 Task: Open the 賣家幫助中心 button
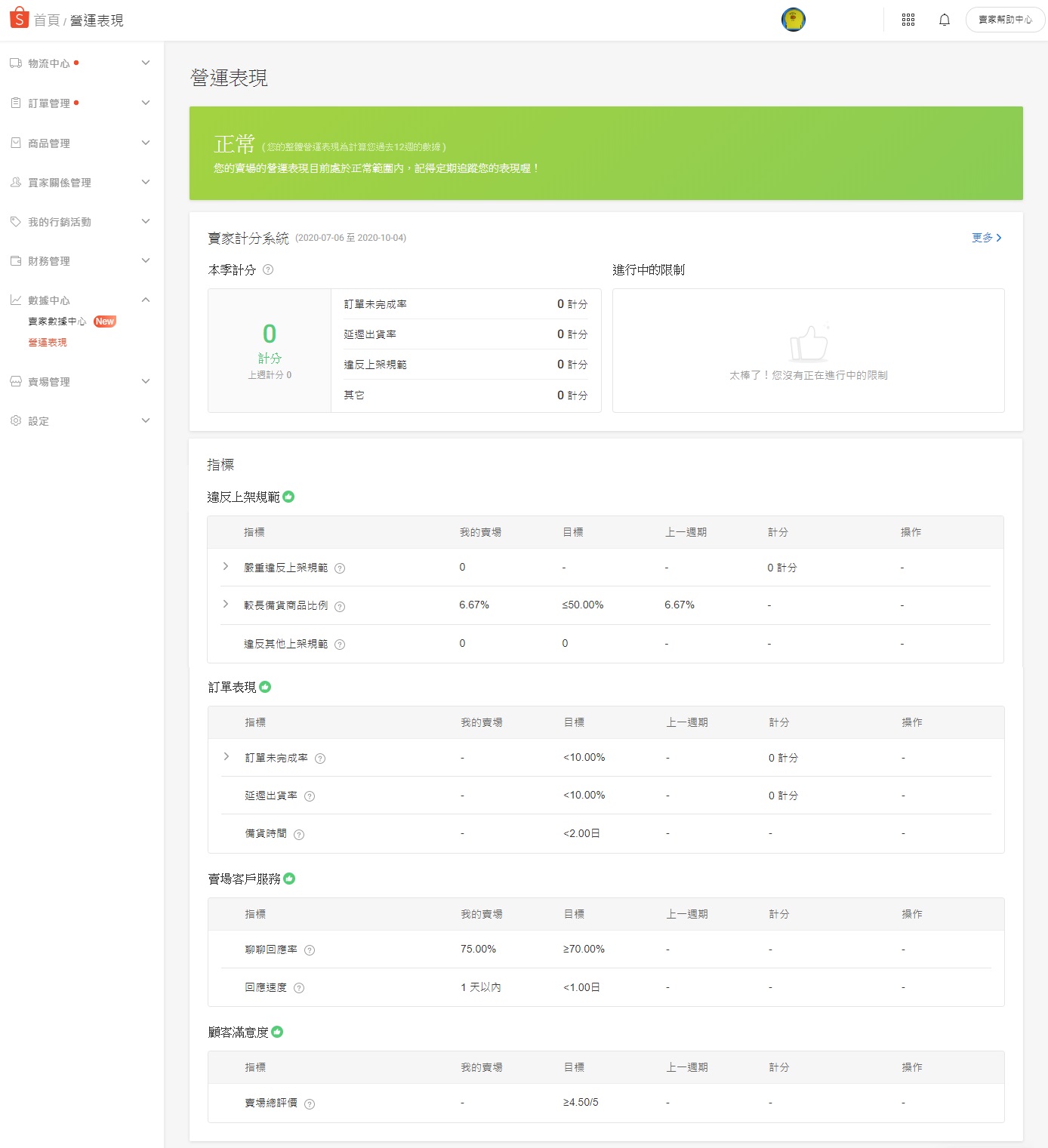pyautogui.click(x=1005, y=20)
